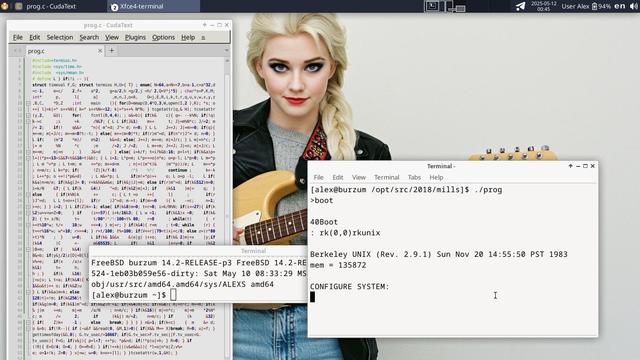Click the '40Boot' text in the Terminal
Screen dimensions: 640x360
tap(324, 222)
